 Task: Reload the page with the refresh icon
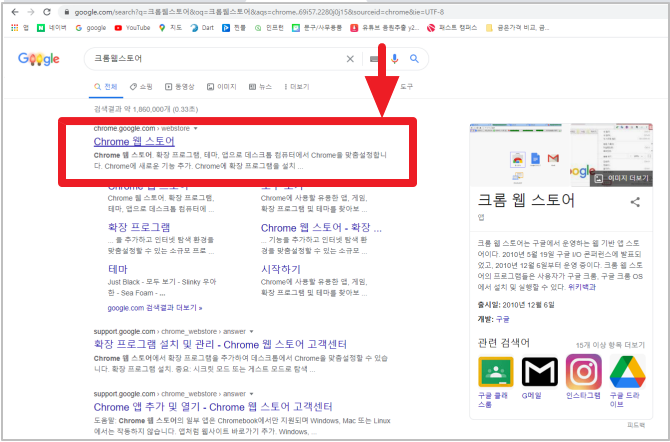tap(47, 12)
